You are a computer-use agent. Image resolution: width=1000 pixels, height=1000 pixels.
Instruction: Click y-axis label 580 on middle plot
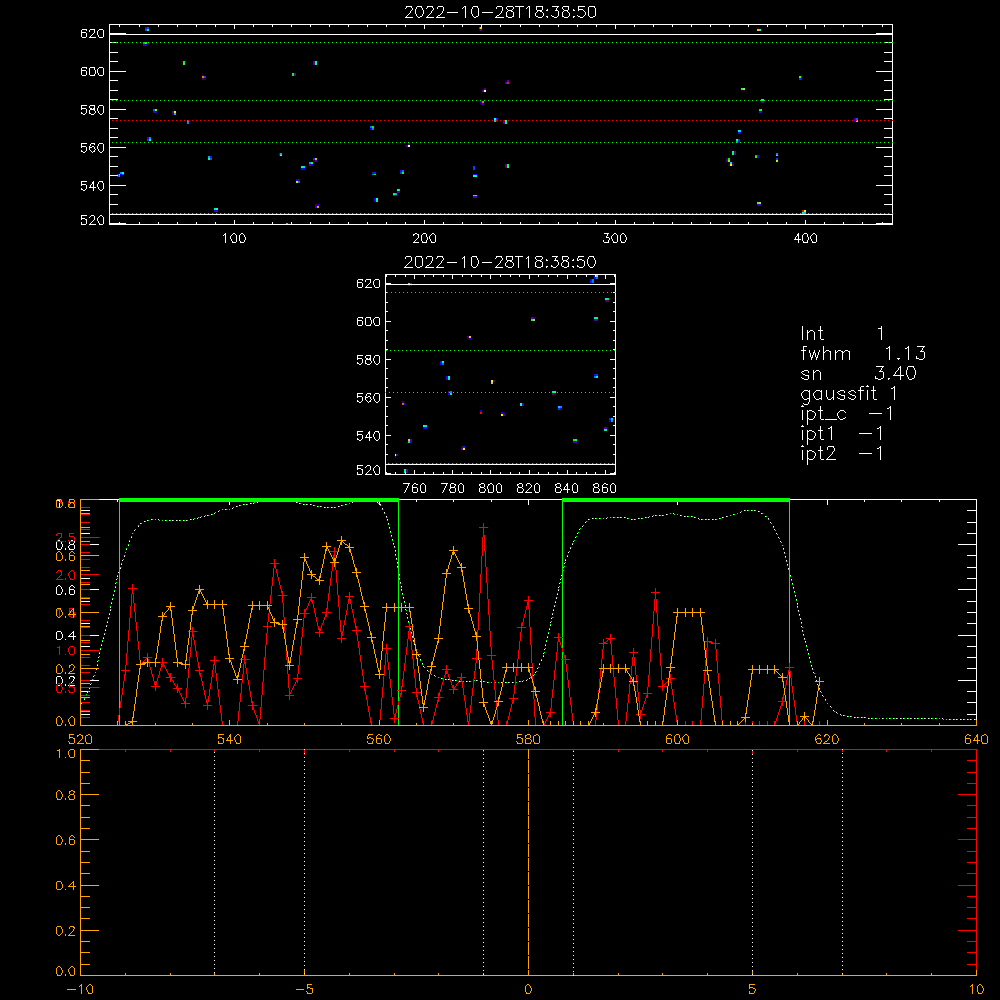click(369, 360)
